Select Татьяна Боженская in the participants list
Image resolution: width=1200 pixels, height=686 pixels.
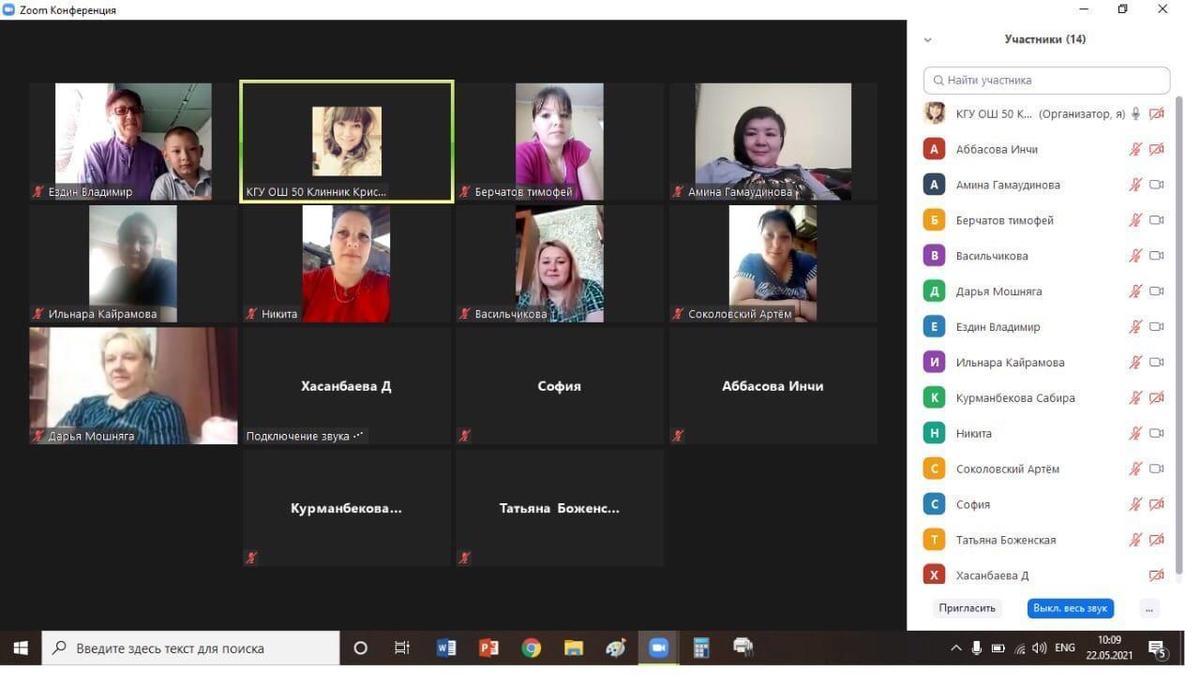(x=1005, y=540)
